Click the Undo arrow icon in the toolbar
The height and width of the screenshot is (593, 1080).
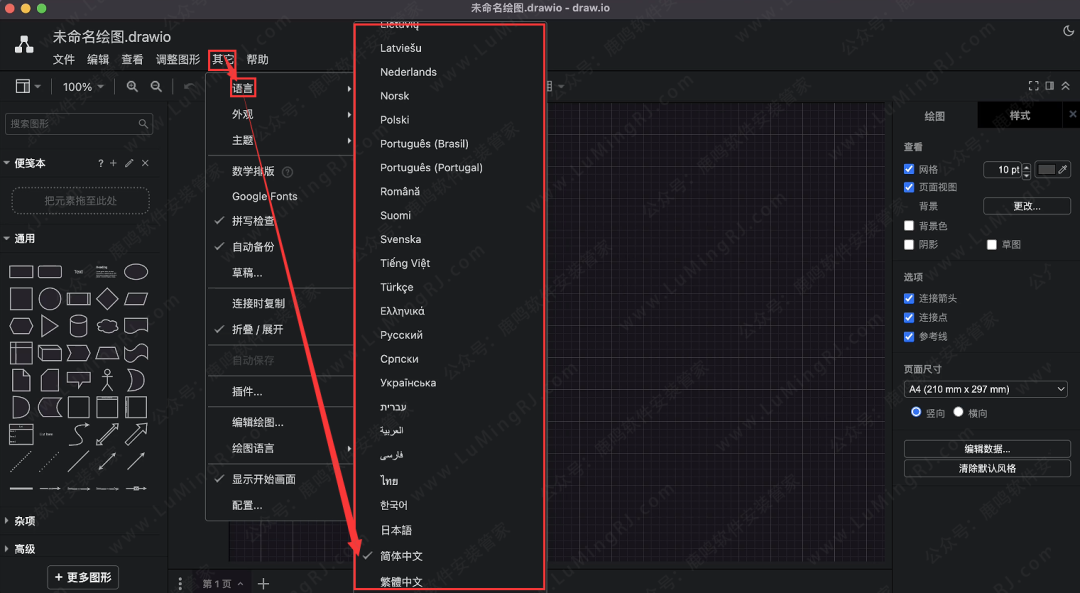[188, 86]
